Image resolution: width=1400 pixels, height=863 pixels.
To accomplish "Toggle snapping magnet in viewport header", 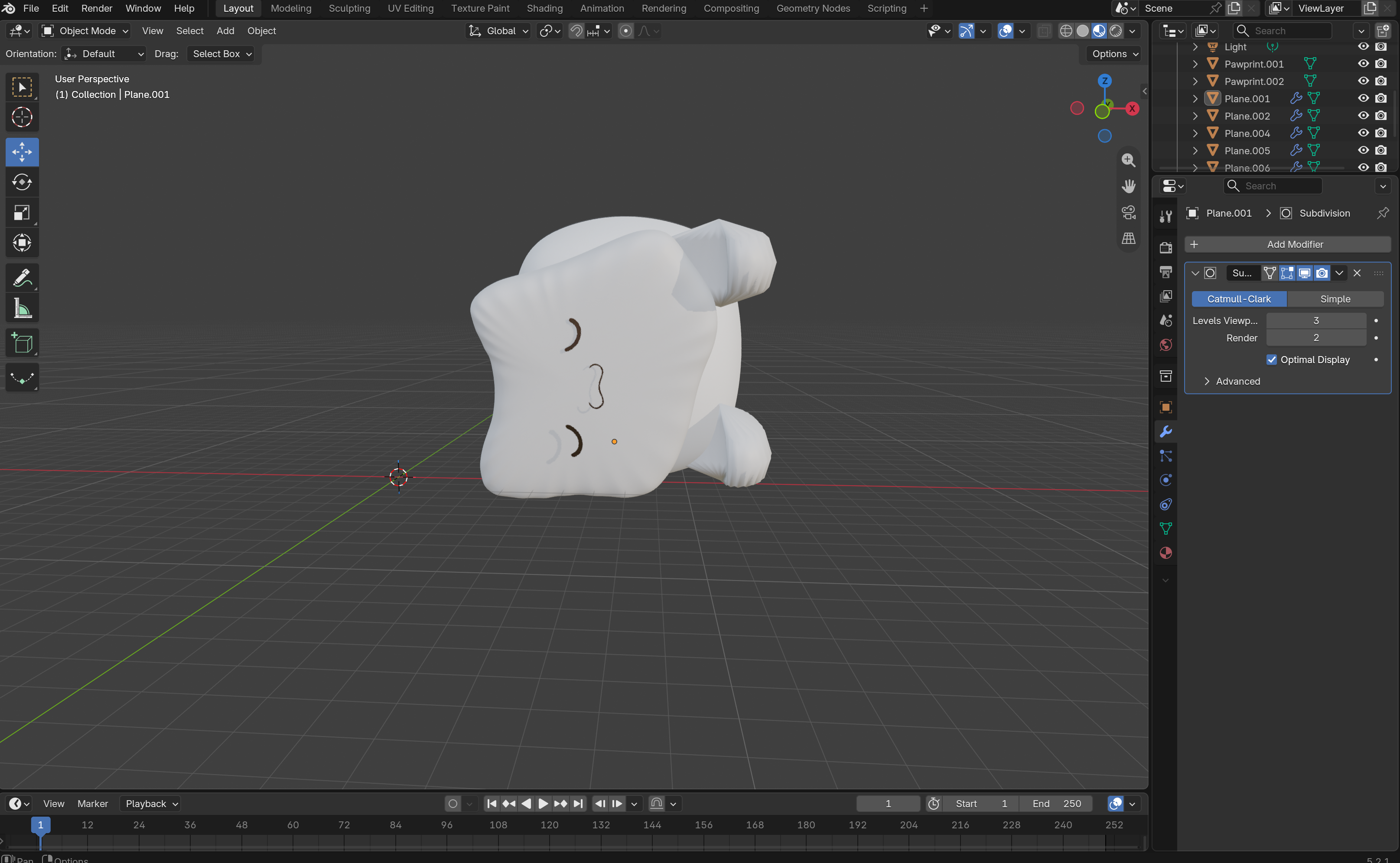I will tap(576, 31).
